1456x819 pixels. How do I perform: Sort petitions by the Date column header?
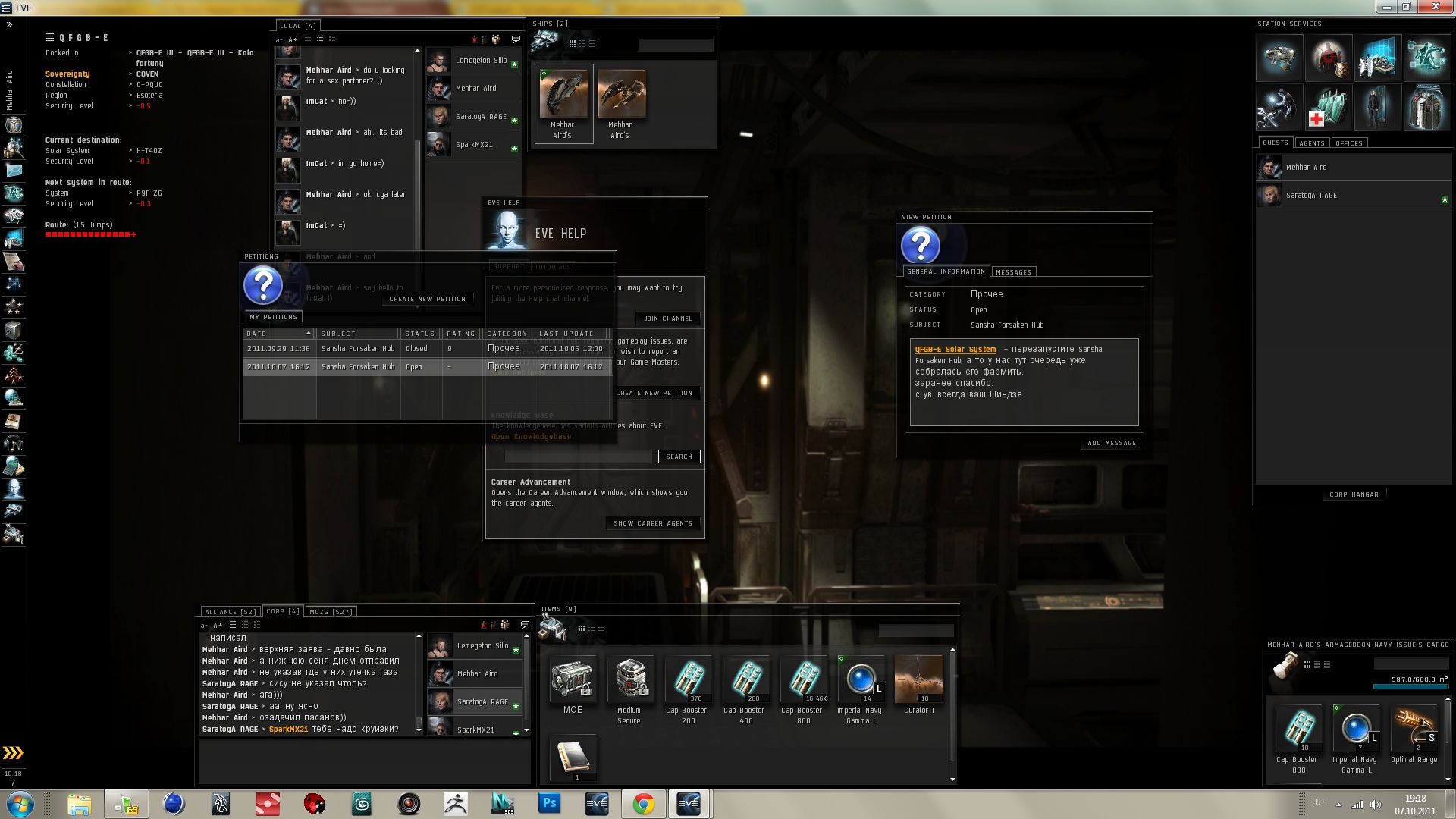(x=257, y=334)
